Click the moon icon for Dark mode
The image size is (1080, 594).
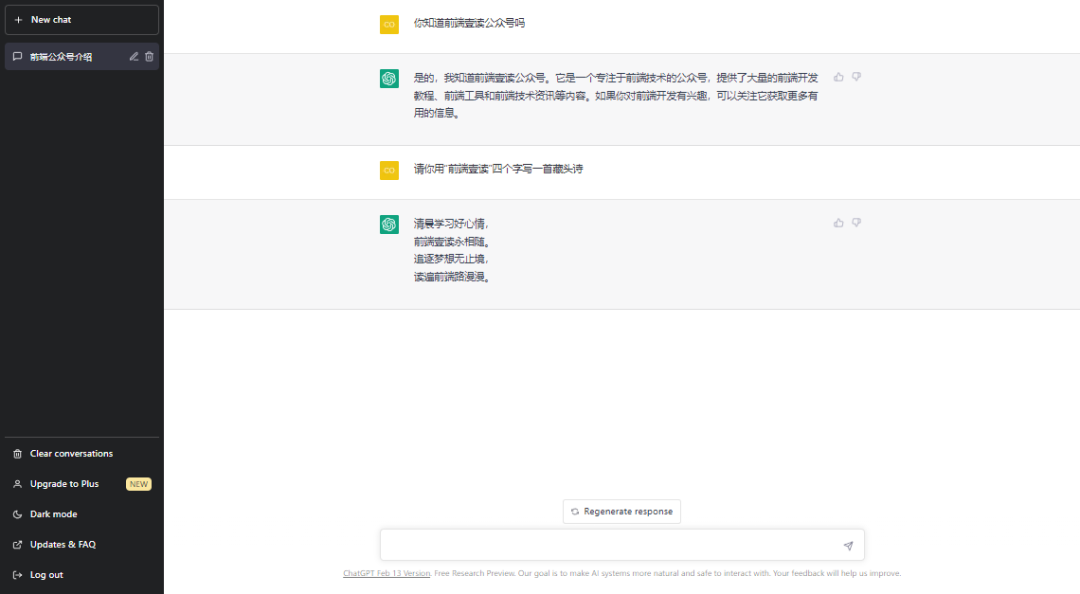[18, 514]
